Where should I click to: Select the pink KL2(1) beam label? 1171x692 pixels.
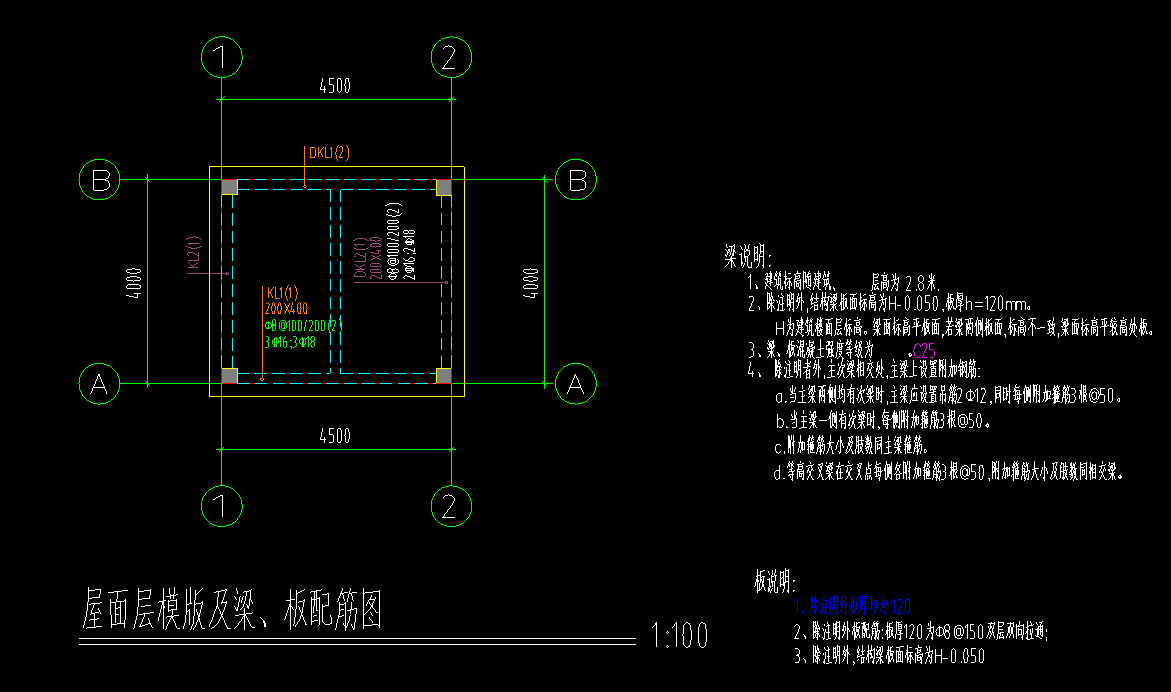point(193,253)
